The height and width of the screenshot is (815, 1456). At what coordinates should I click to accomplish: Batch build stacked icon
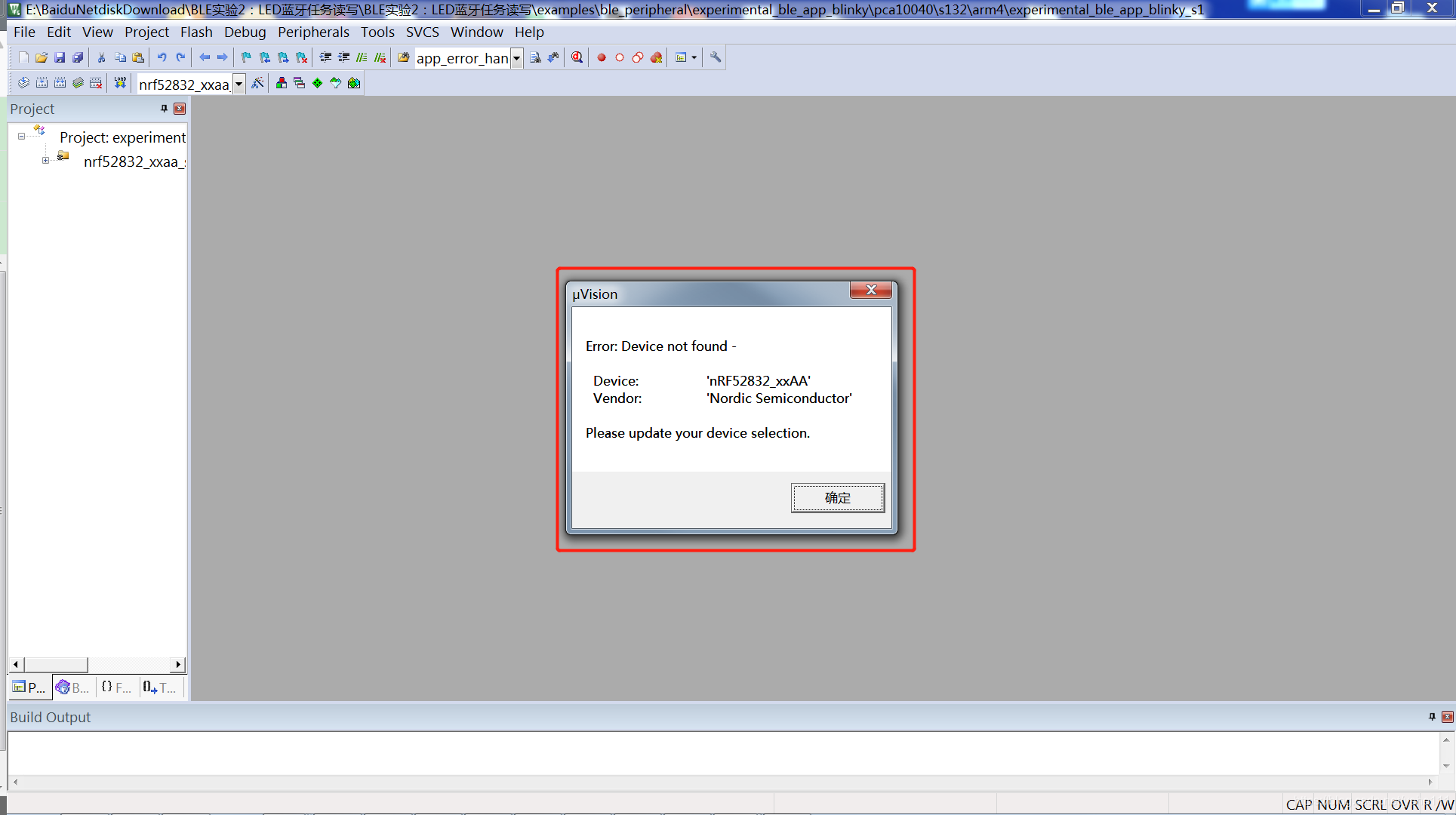[x=78, y=83]
